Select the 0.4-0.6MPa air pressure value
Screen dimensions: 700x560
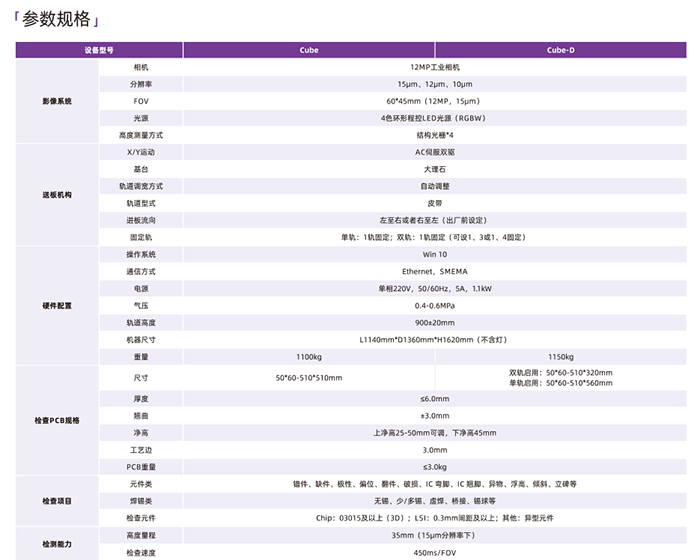pos(435,305)
